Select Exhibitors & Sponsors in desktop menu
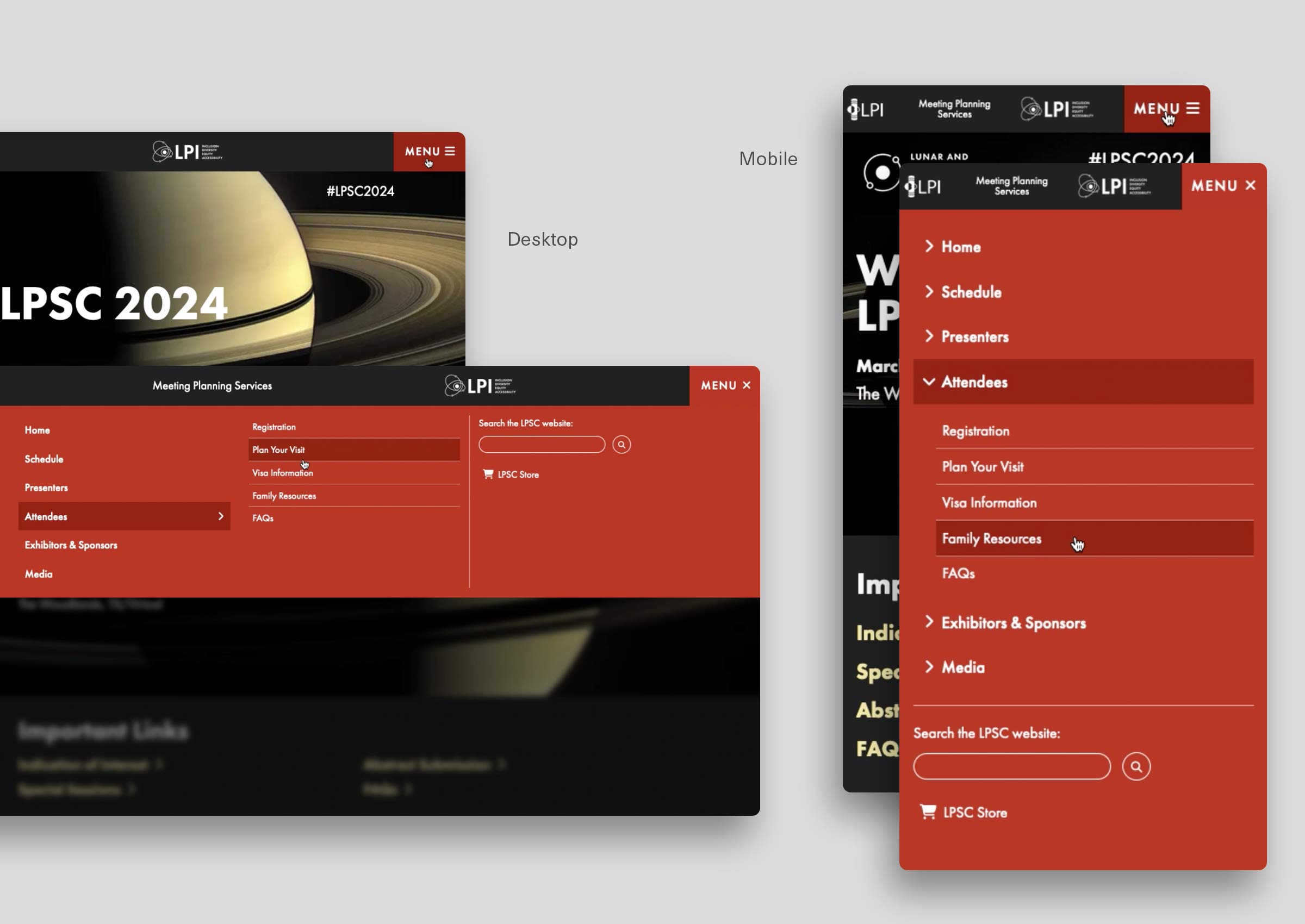 click(71, 545)
